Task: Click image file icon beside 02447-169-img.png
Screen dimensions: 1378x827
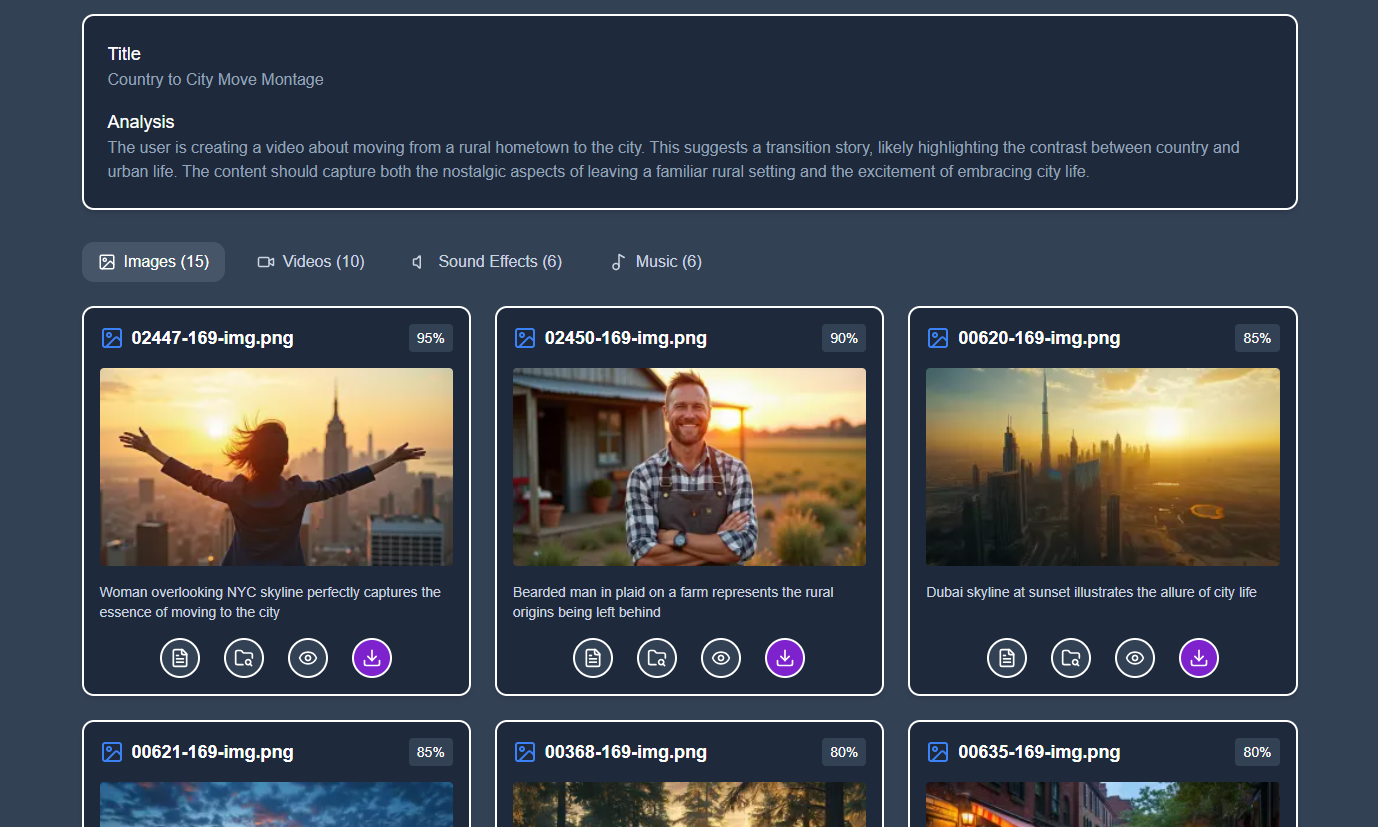Action: [x=112, y=338]
